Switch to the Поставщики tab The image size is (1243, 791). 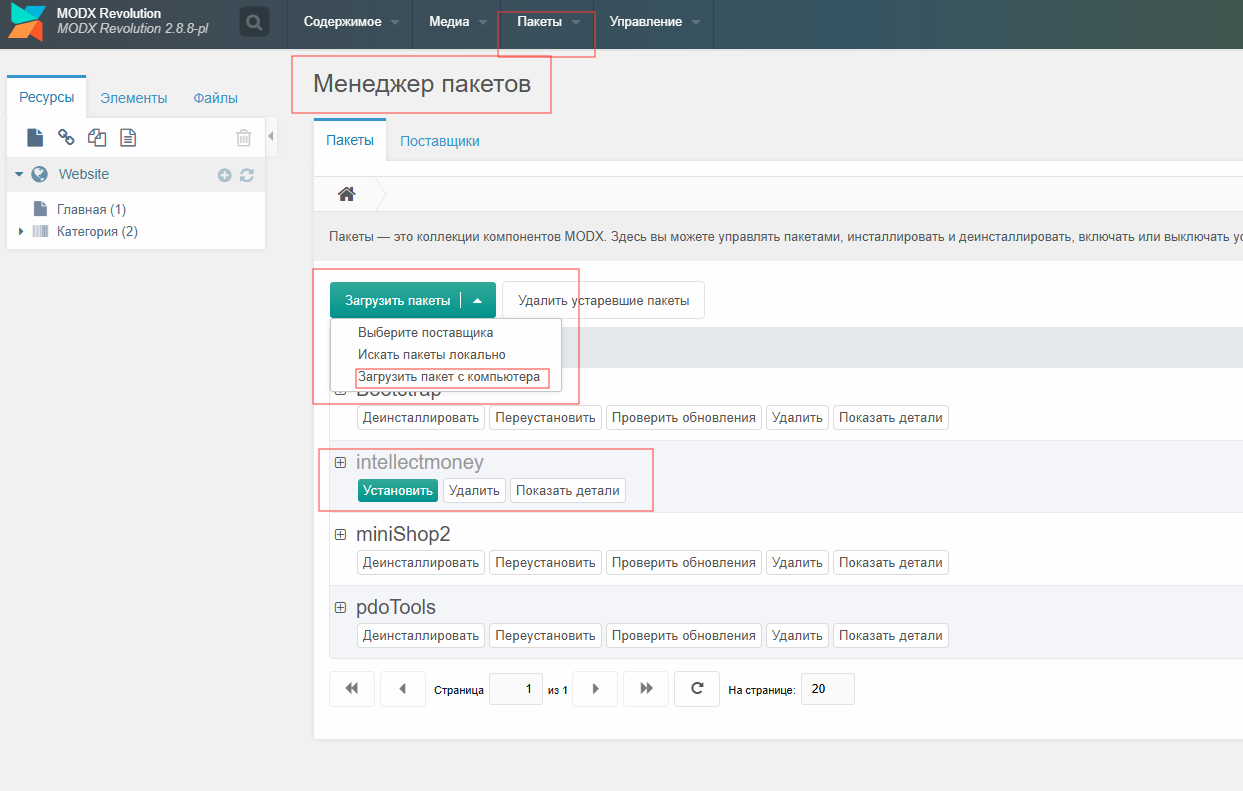click(x=439, y=141)
